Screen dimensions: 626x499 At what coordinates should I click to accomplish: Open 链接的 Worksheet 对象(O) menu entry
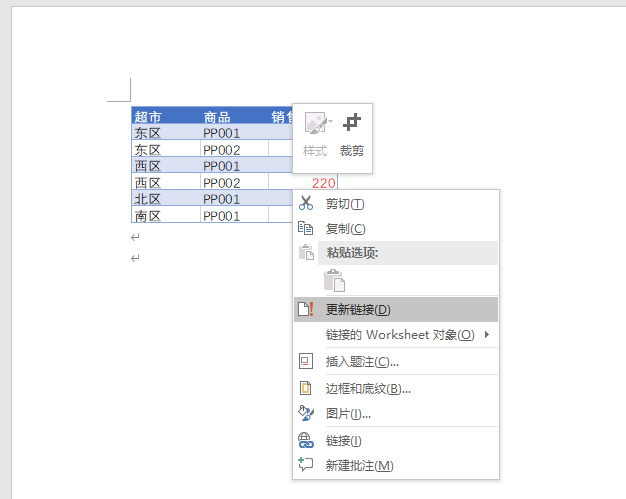(x=396, y=335)
